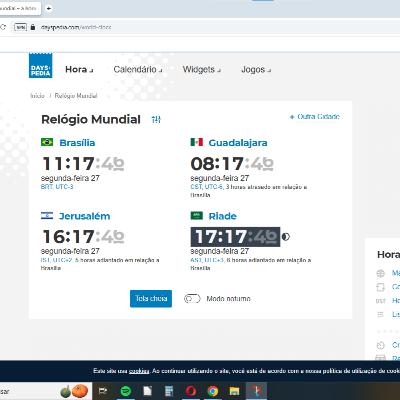Open the Calendário dropdown menu
The image size is (400, 400).
[x=138, y=69]
